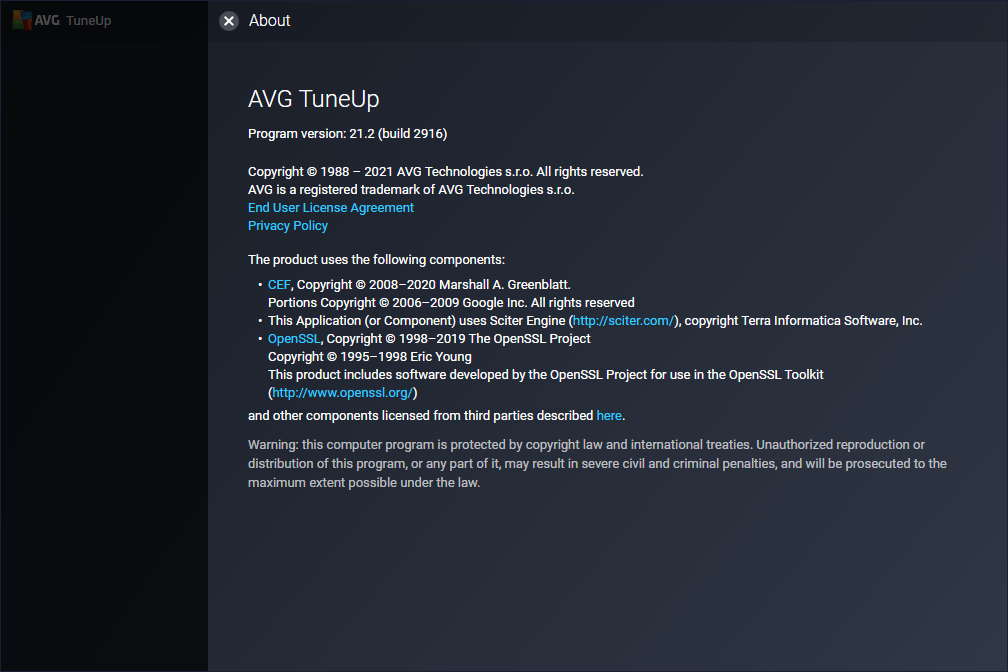The height and width of the screenshot is (672, 1008).
Task: Click the 'Warning: this computer program' paragraph
Action: (597, 464)
